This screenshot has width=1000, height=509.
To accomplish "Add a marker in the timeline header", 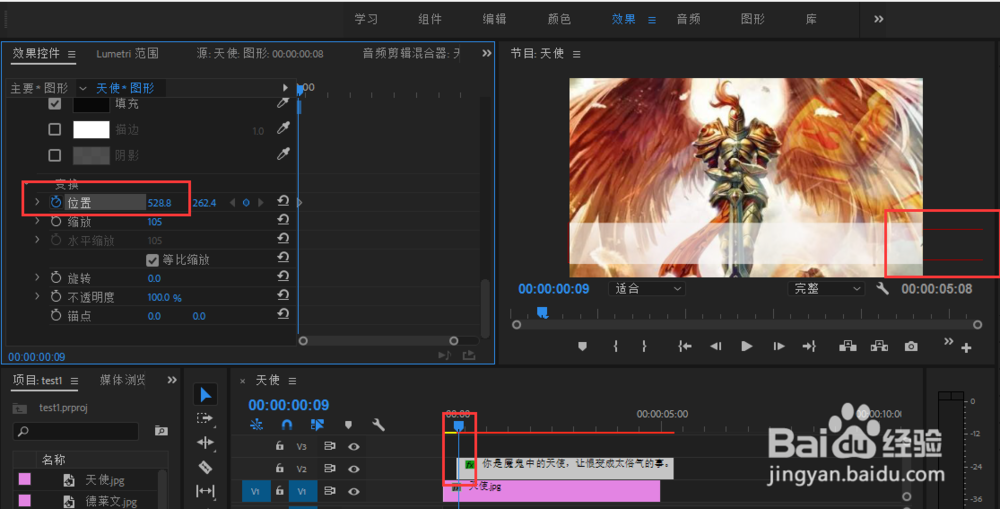I will click(348, 425).
